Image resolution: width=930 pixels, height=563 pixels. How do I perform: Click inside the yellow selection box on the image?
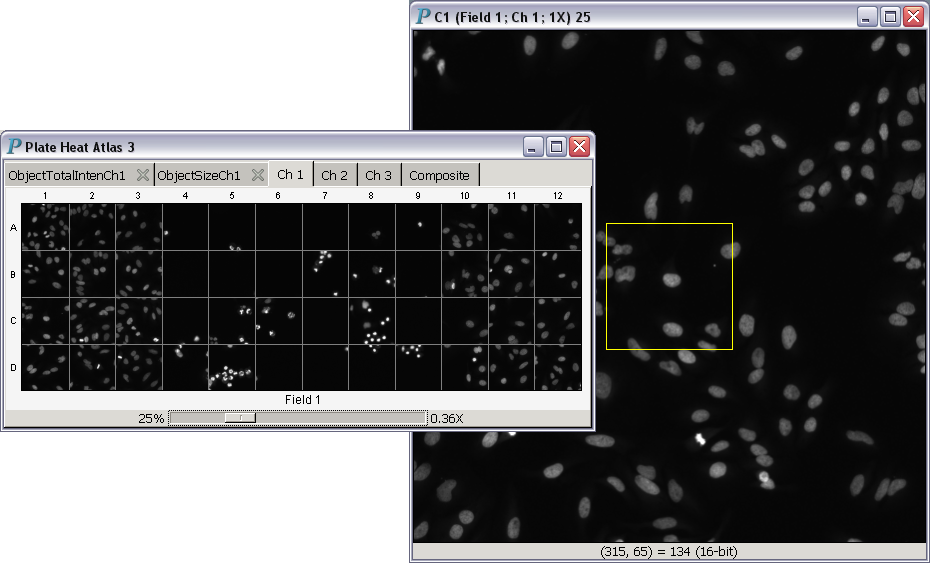[669, 286]
